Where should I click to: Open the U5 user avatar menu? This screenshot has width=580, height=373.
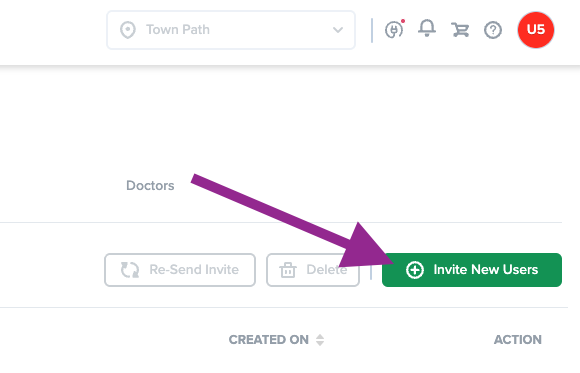(536, 30)
